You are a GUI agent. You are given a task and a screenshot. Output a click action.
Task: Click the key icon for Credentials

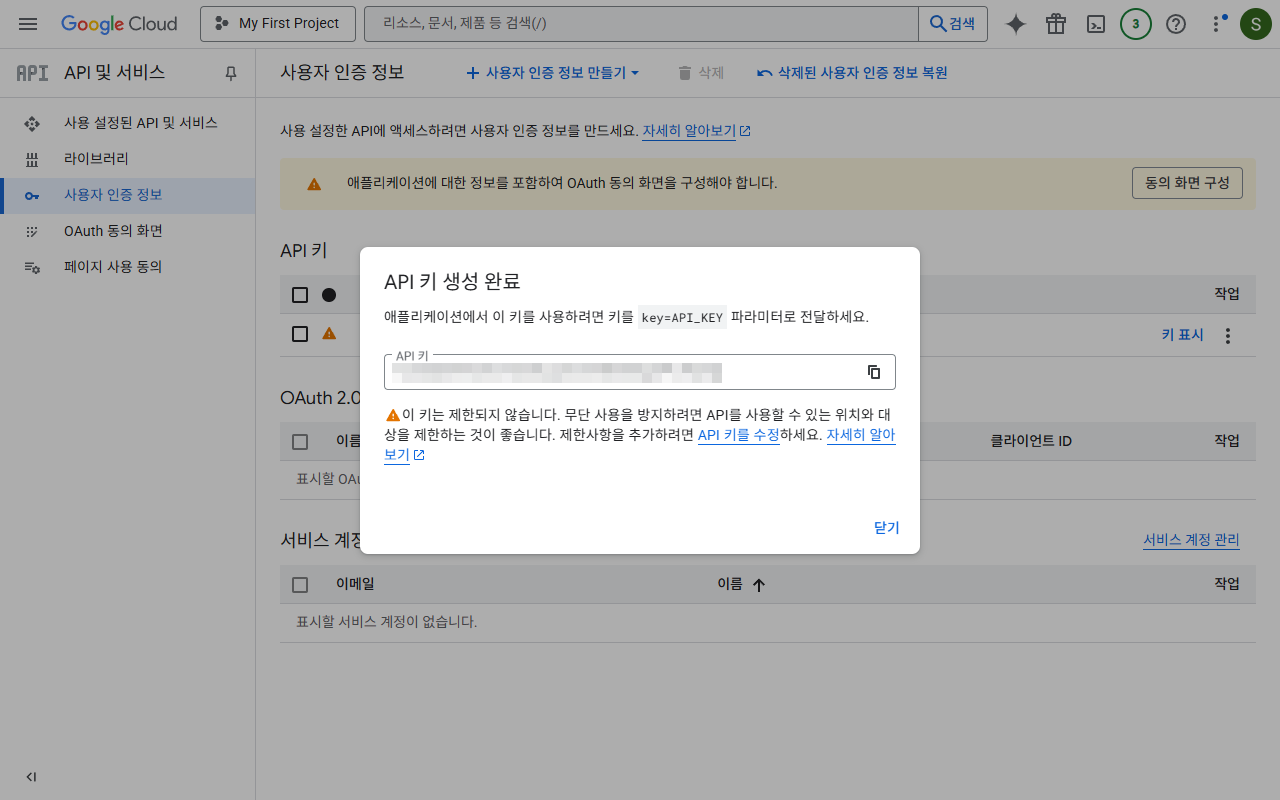point(32,195)
